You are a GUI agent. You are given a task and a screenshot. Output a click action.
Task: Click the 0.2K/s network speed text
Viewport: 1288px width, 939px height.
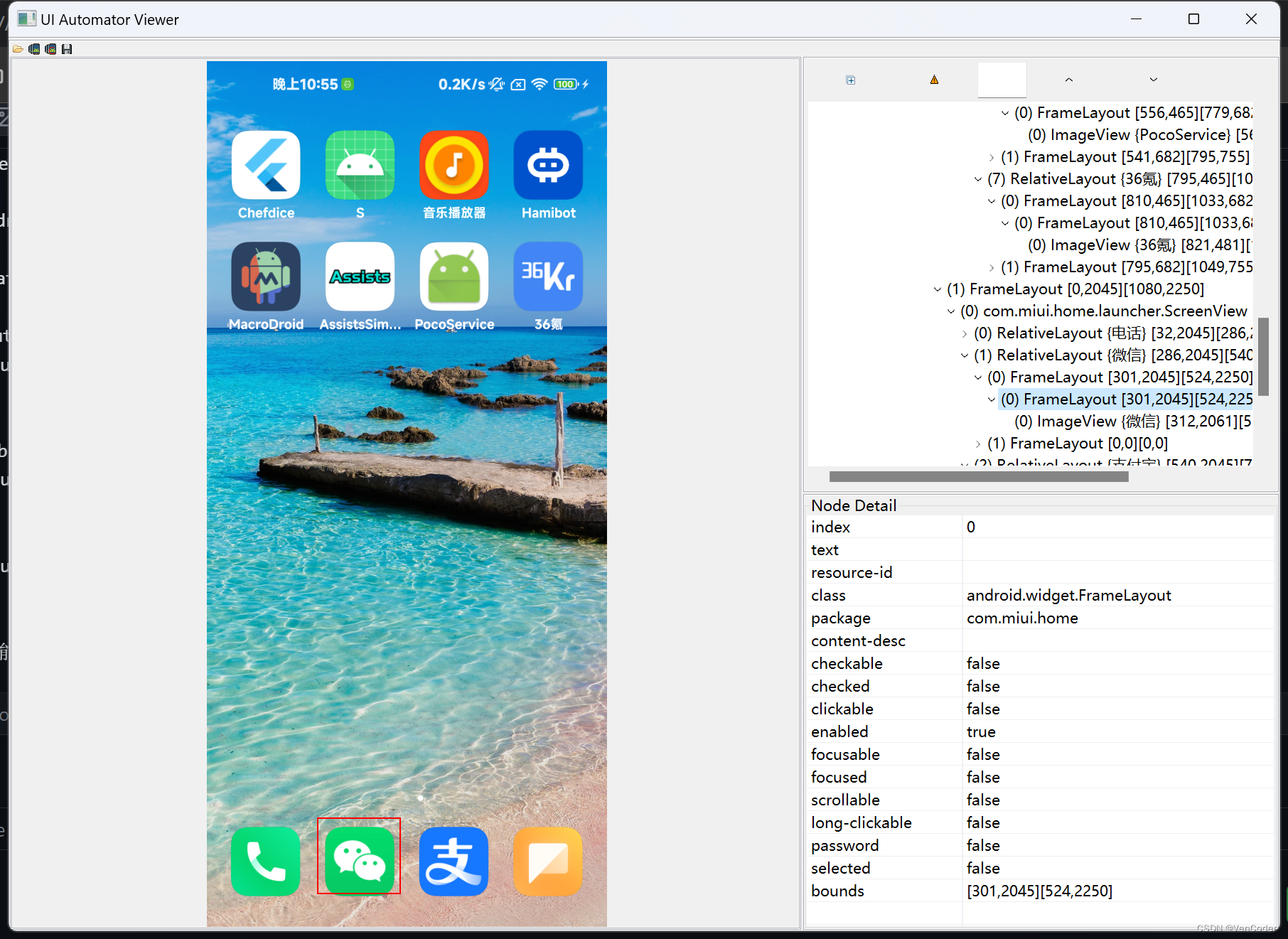[x=462, y=84]
